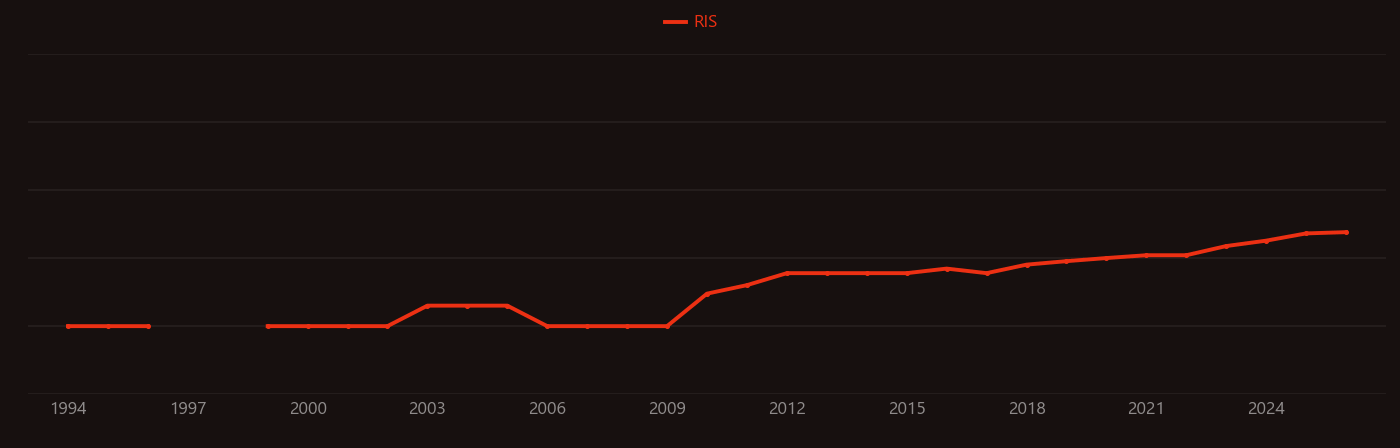The width and height of the screenshot is (1400, 448).
Task: Select the RIS data point at 2021
Action: 1146,255
